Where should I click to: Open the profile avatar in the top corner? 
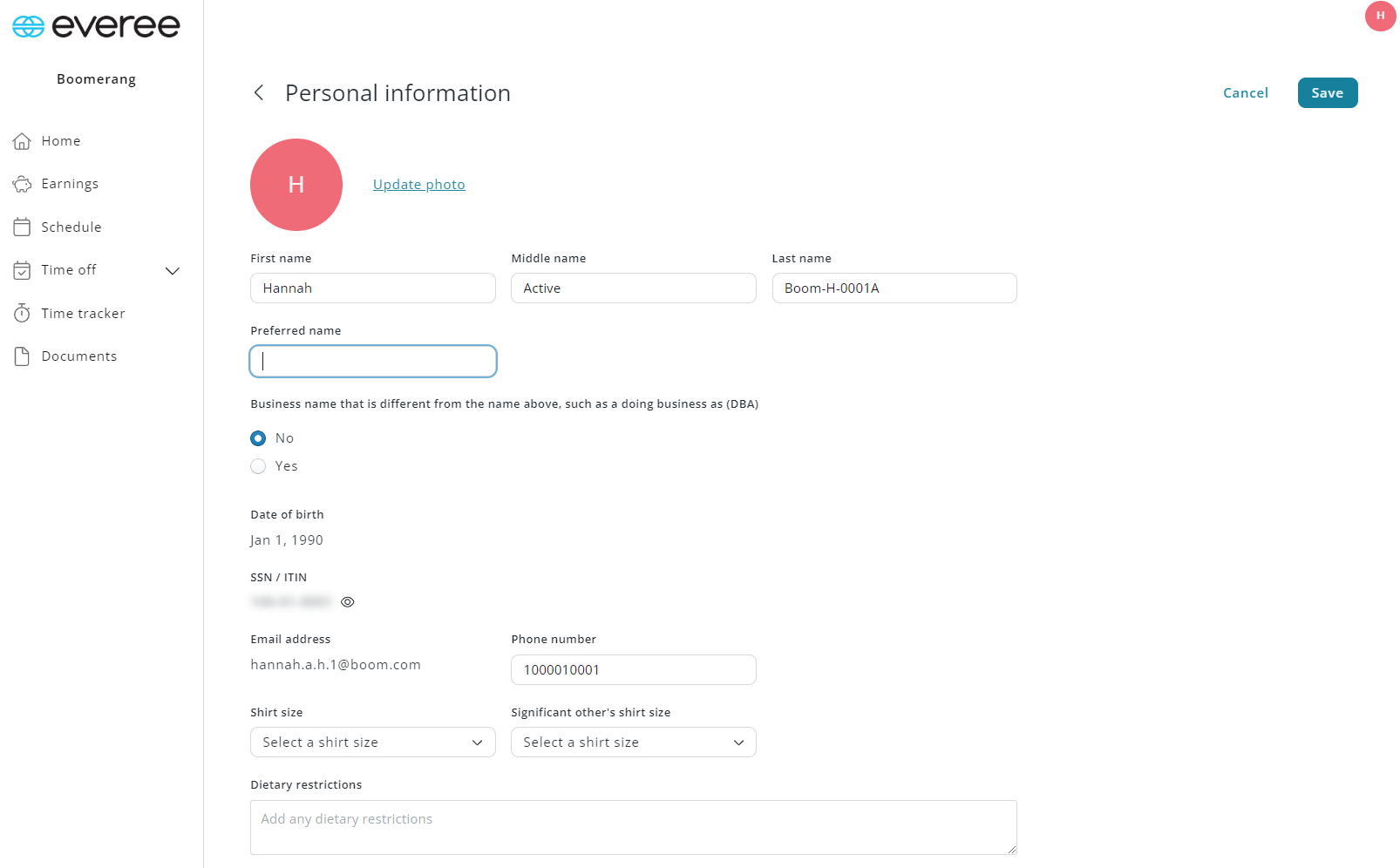click(x=1379, y=16)
